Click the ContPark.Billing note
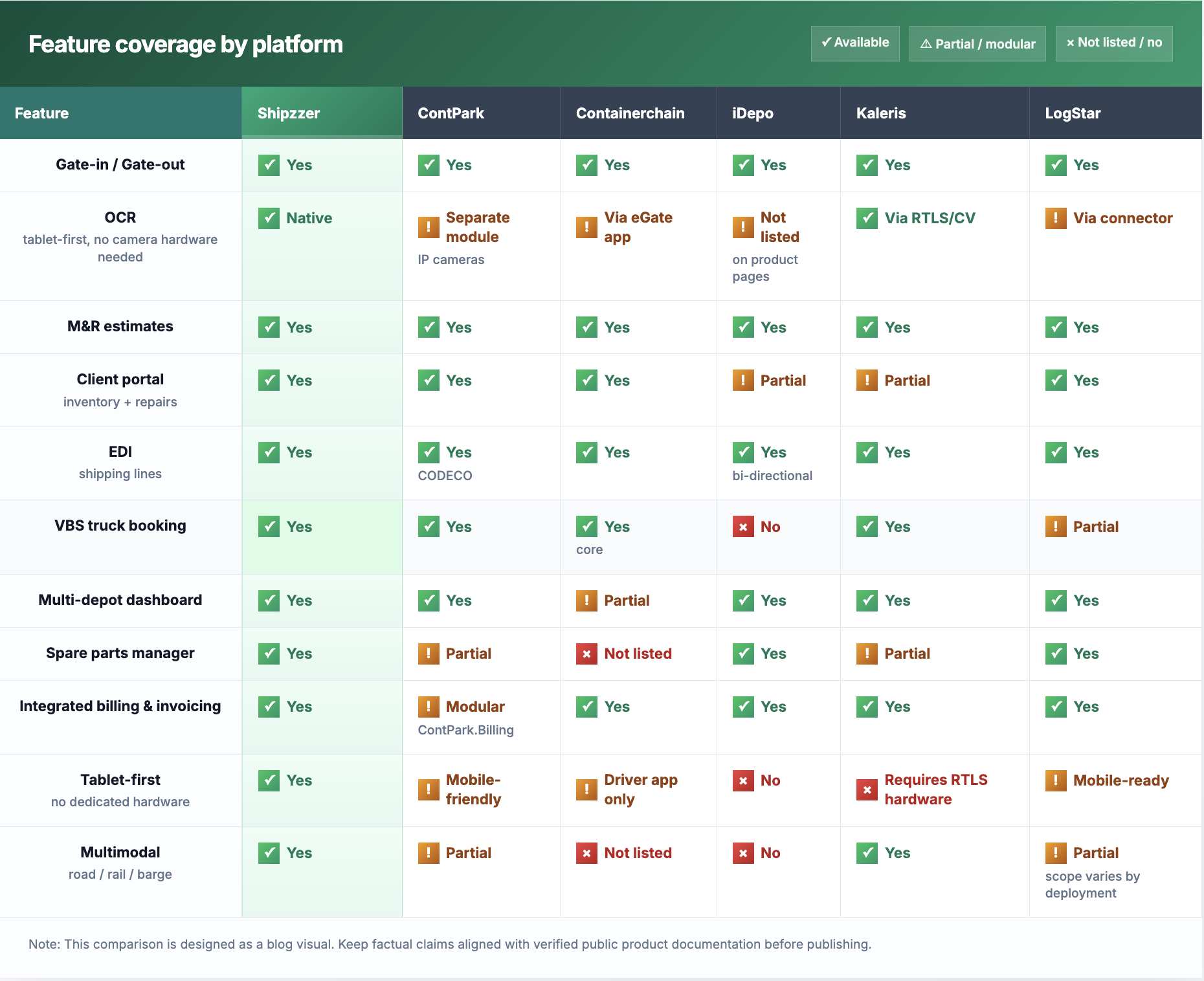The width and height of the screenshot is (1204, 981). [466, 730]
